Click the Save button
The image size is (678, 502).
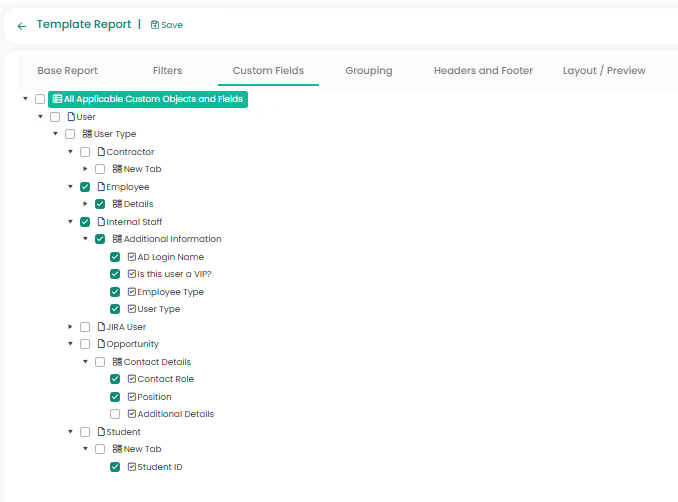tap(167, 25)
